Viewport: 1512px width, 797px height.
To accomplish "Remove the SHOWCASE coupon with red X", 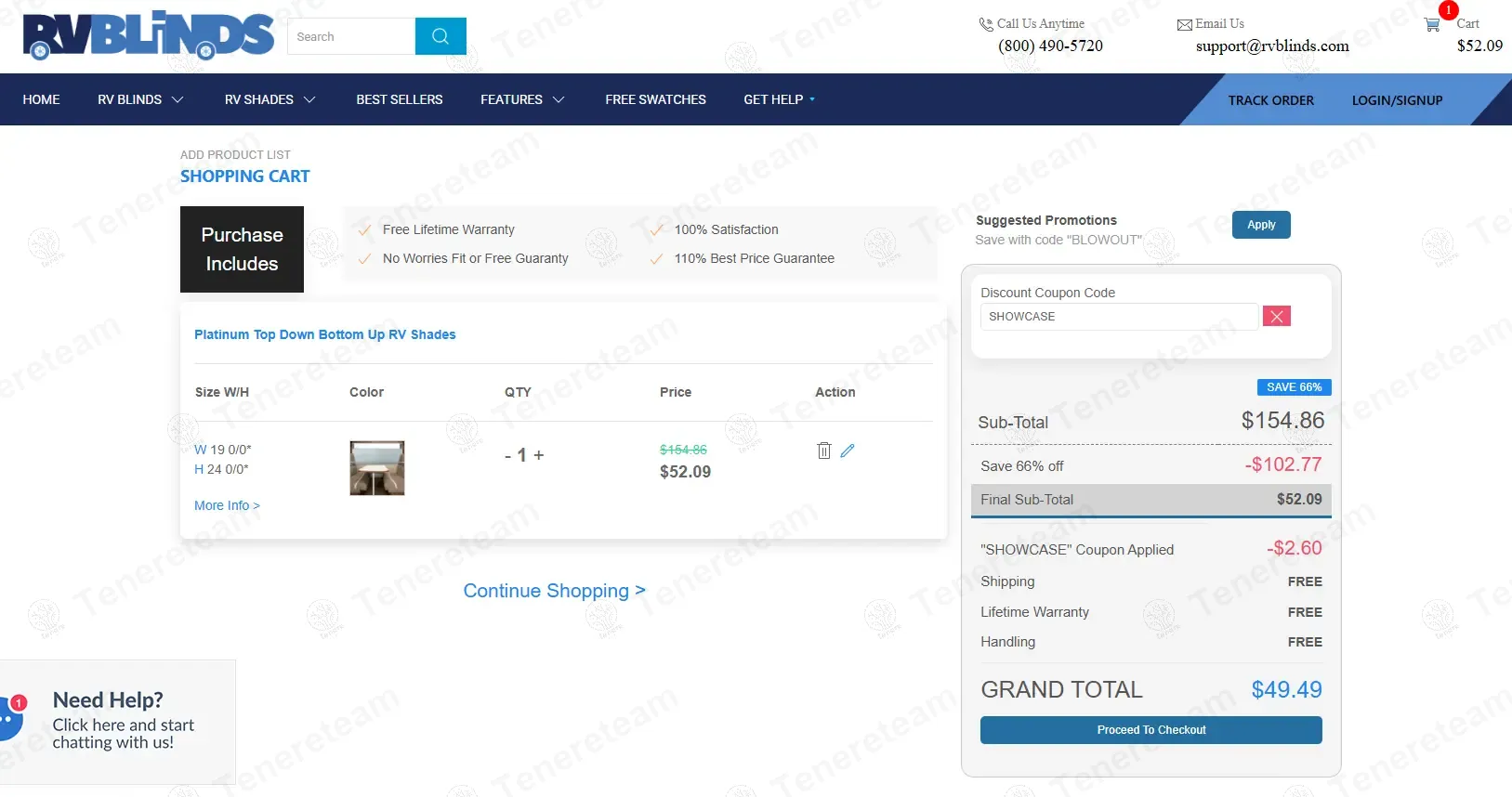I will point(1277,317).
